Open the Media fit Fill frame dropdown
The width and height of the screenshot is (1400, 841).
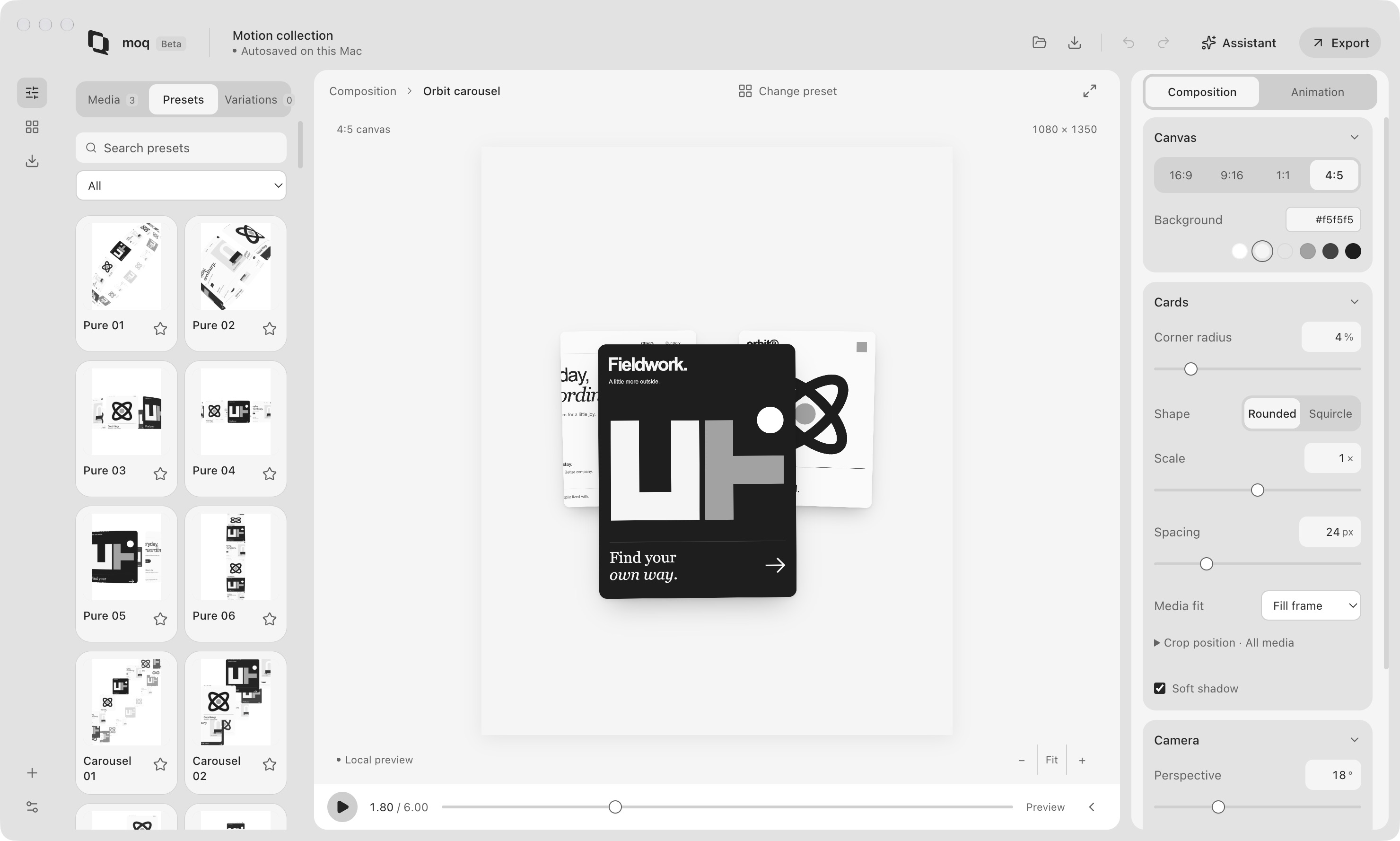tap(1311, 606)
